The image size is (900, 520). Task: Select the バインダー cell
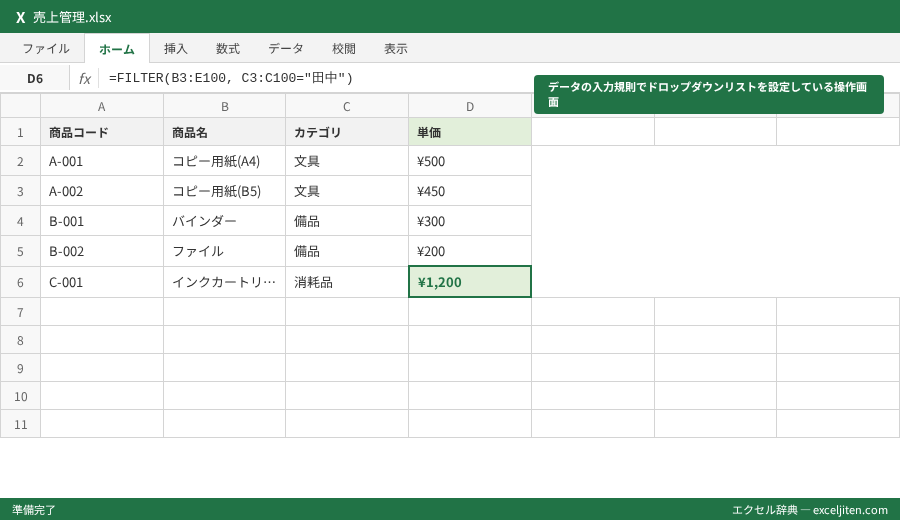point(224,221)
